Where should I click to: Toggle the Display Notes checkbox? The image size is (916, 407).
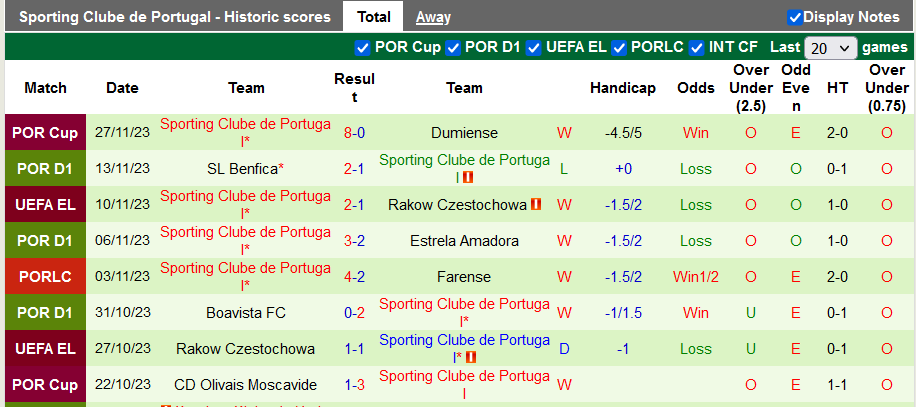[795, 17]
